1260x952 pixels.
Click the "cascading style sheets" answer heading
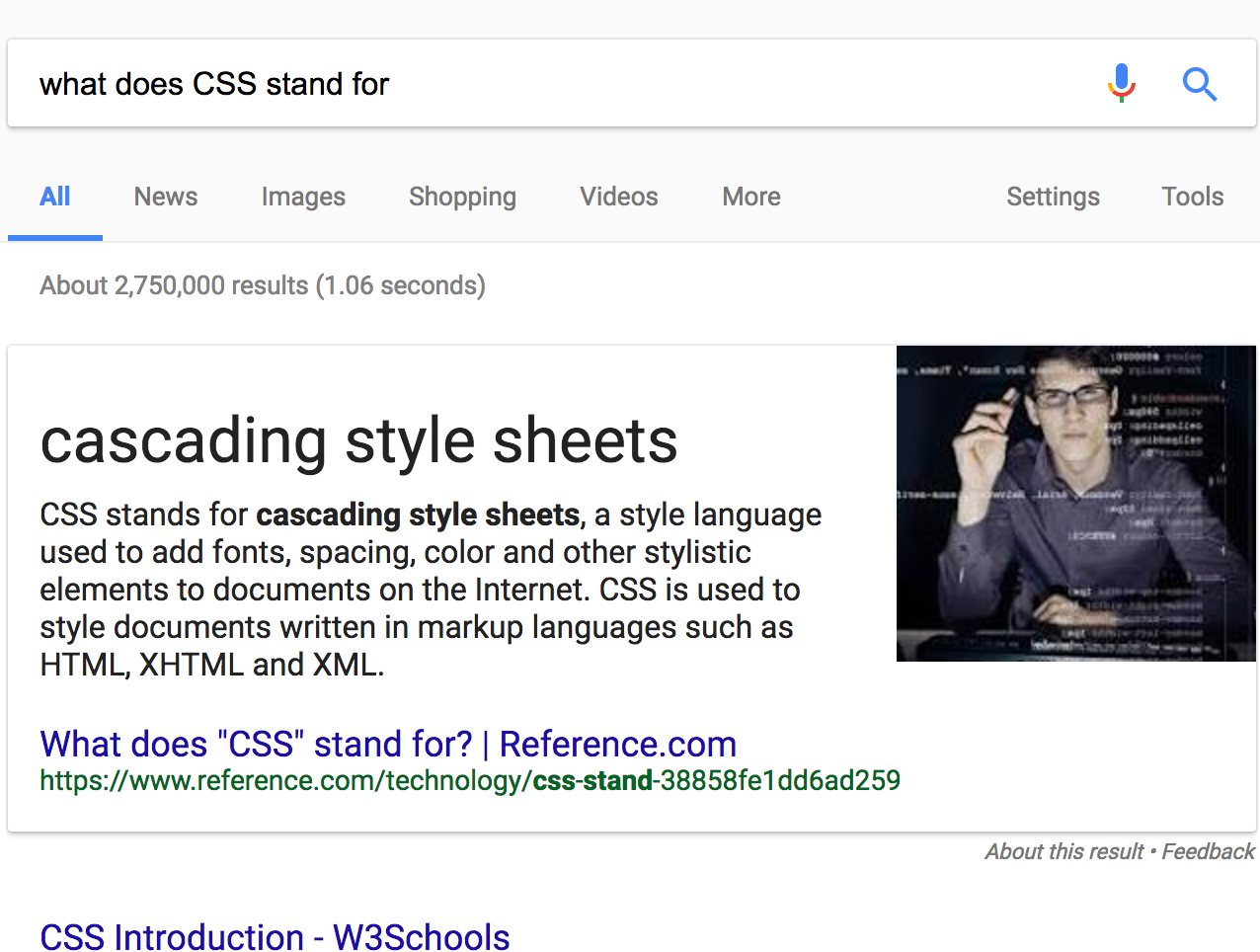(359, 440)
